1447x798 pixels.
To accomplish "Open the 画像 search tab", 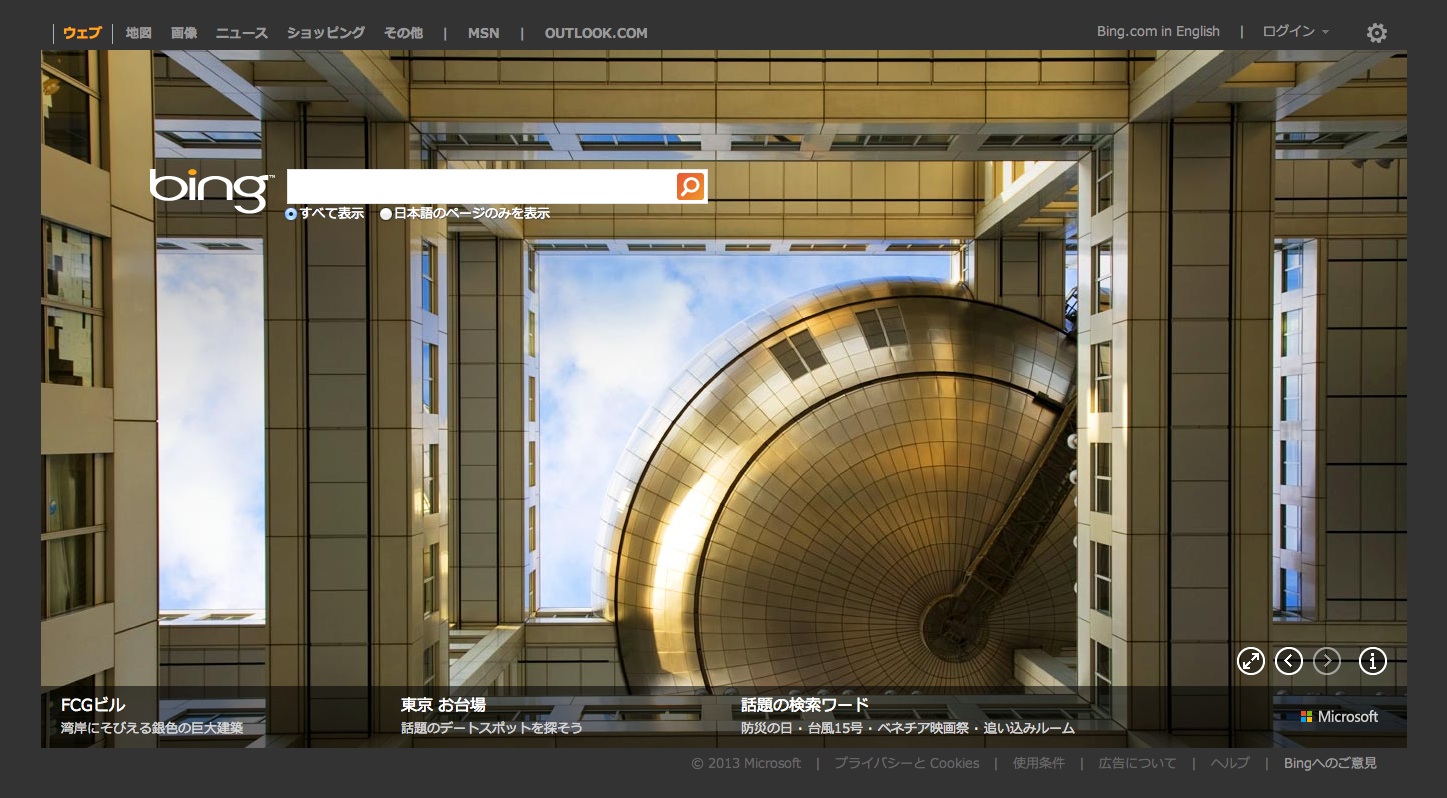I will click(184, 33).
